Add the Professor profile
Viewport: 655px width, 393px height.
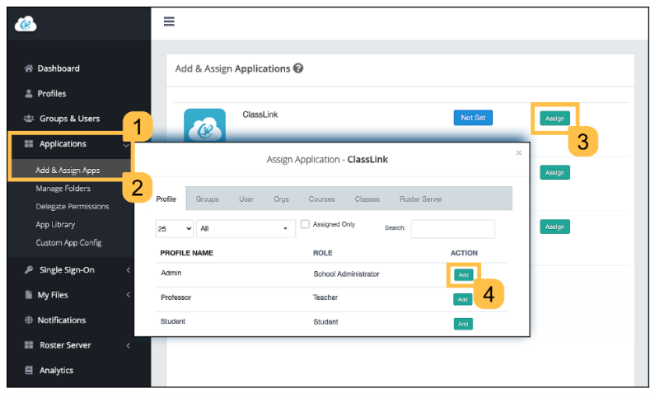coord(462,299)
